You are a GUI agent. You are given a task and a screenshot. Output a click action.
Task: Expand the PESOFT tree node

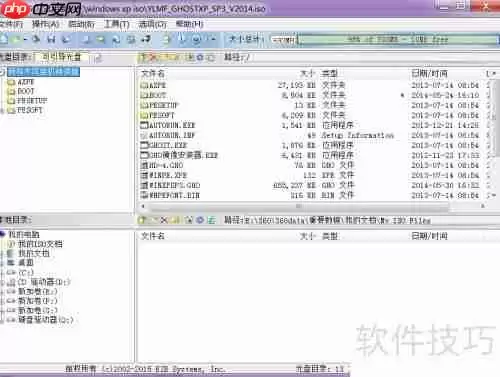pyautogui.click(x=2, y=110)
